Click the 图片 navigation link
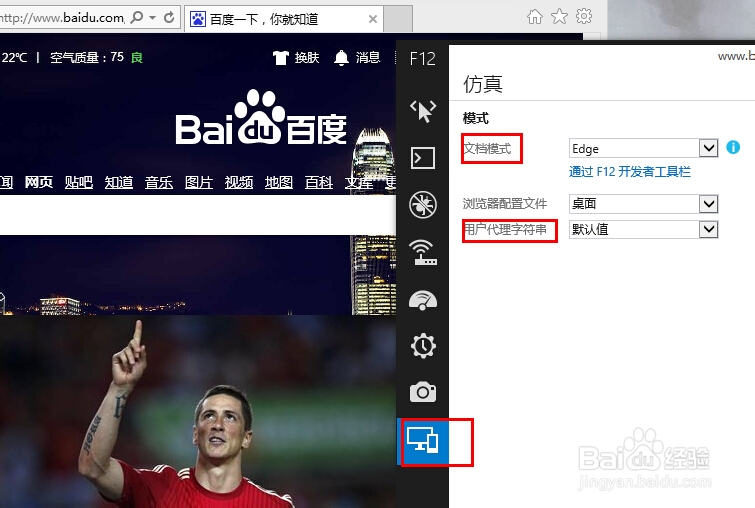755x508 pixels. point(199,182)
